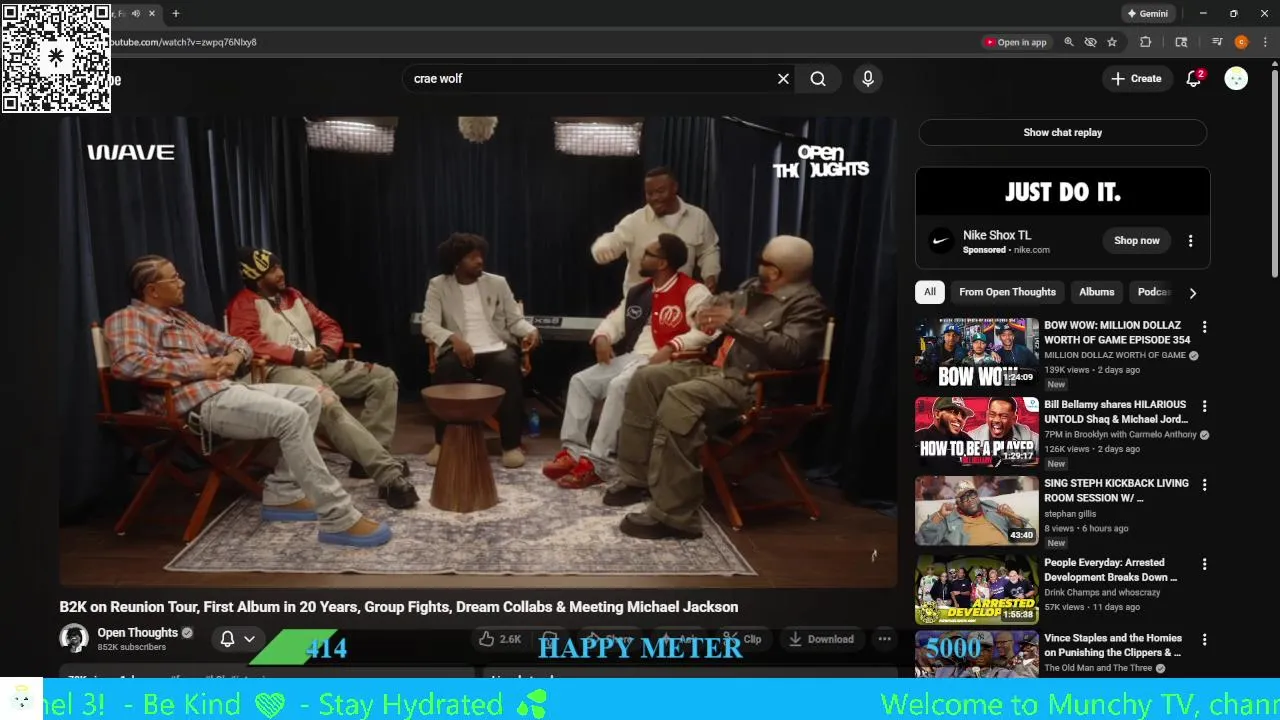Open the Chrome three-dot menu
This screenshot has height=720, width=1280.
coord(1265,42)
